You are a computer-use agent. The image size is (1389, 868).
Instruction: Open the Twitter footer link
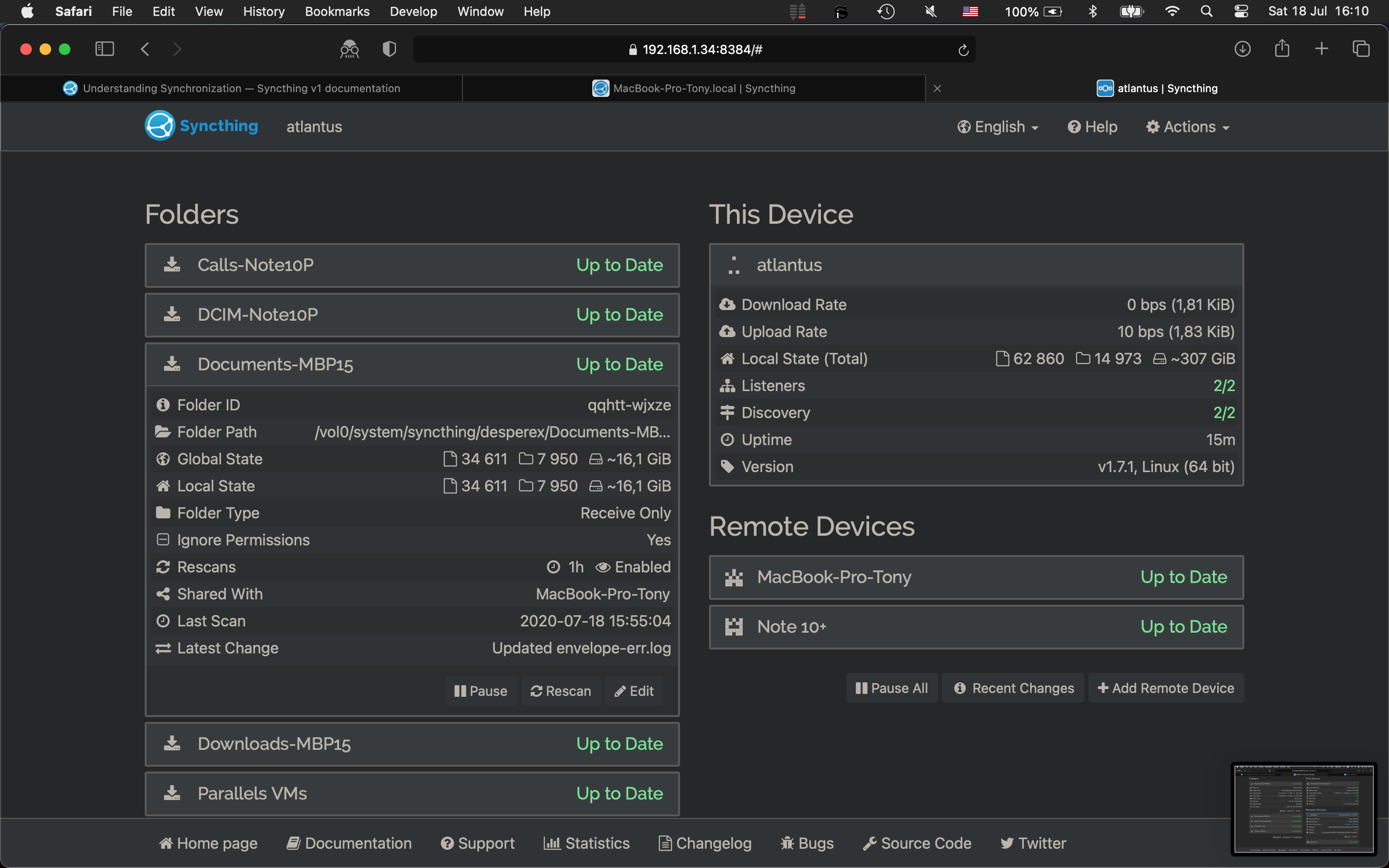click(x=1033, y=843)
